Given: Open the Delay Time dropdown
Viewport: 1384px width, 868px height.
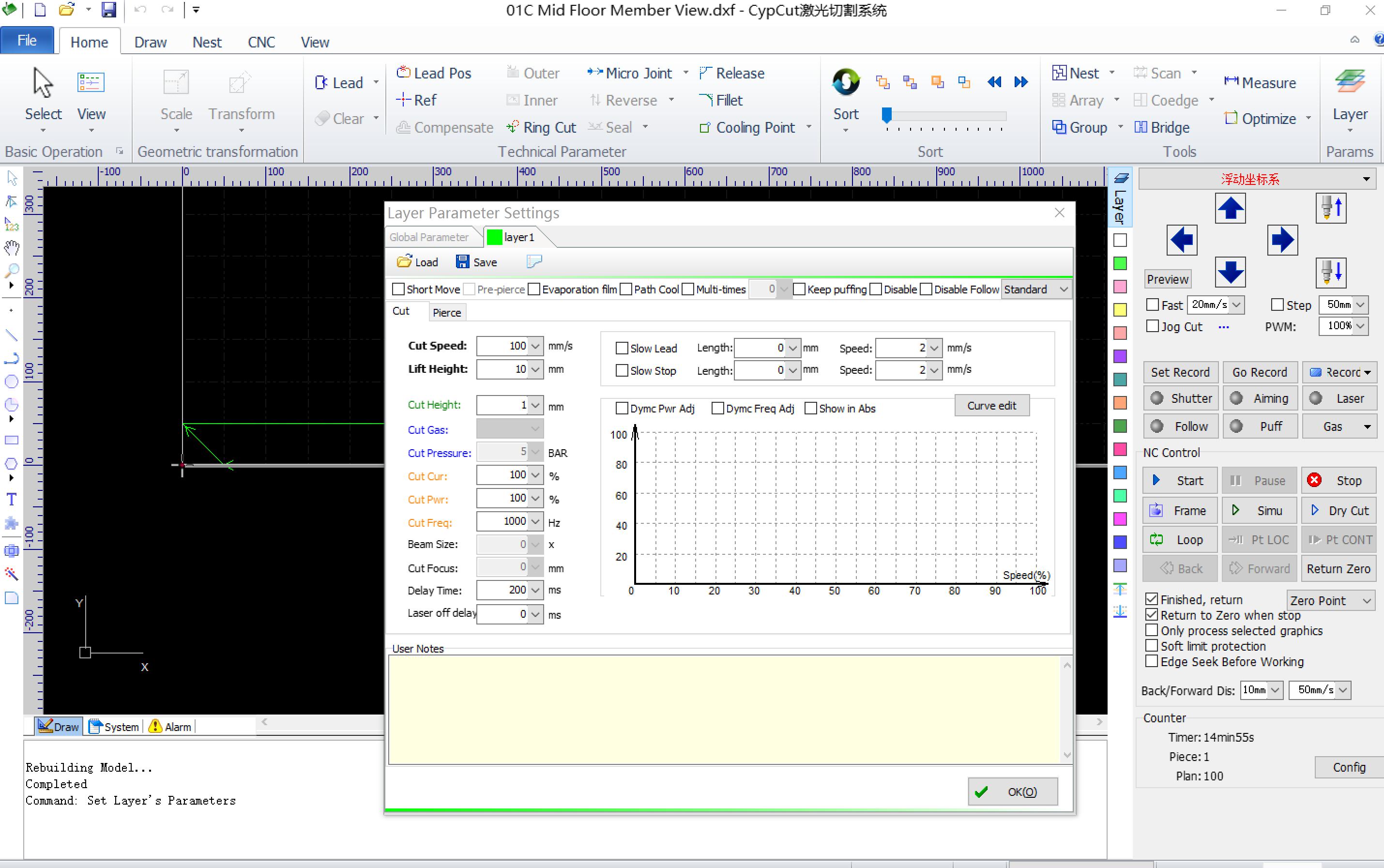Looking at the screenshot, I should (535, 590).
